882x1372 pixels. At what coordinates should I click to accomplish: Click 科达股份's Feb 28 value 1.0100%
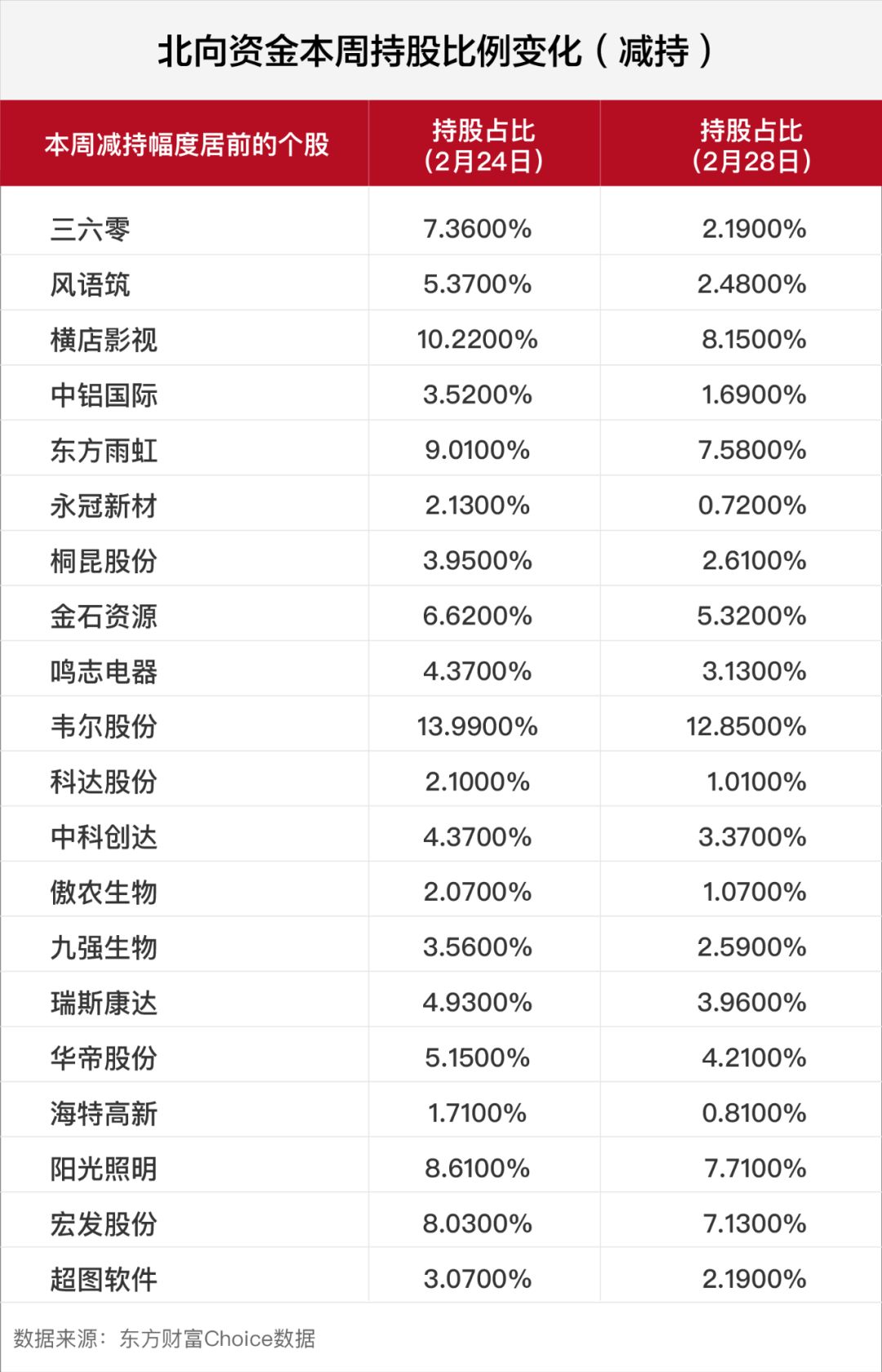[x=756, y=782]
